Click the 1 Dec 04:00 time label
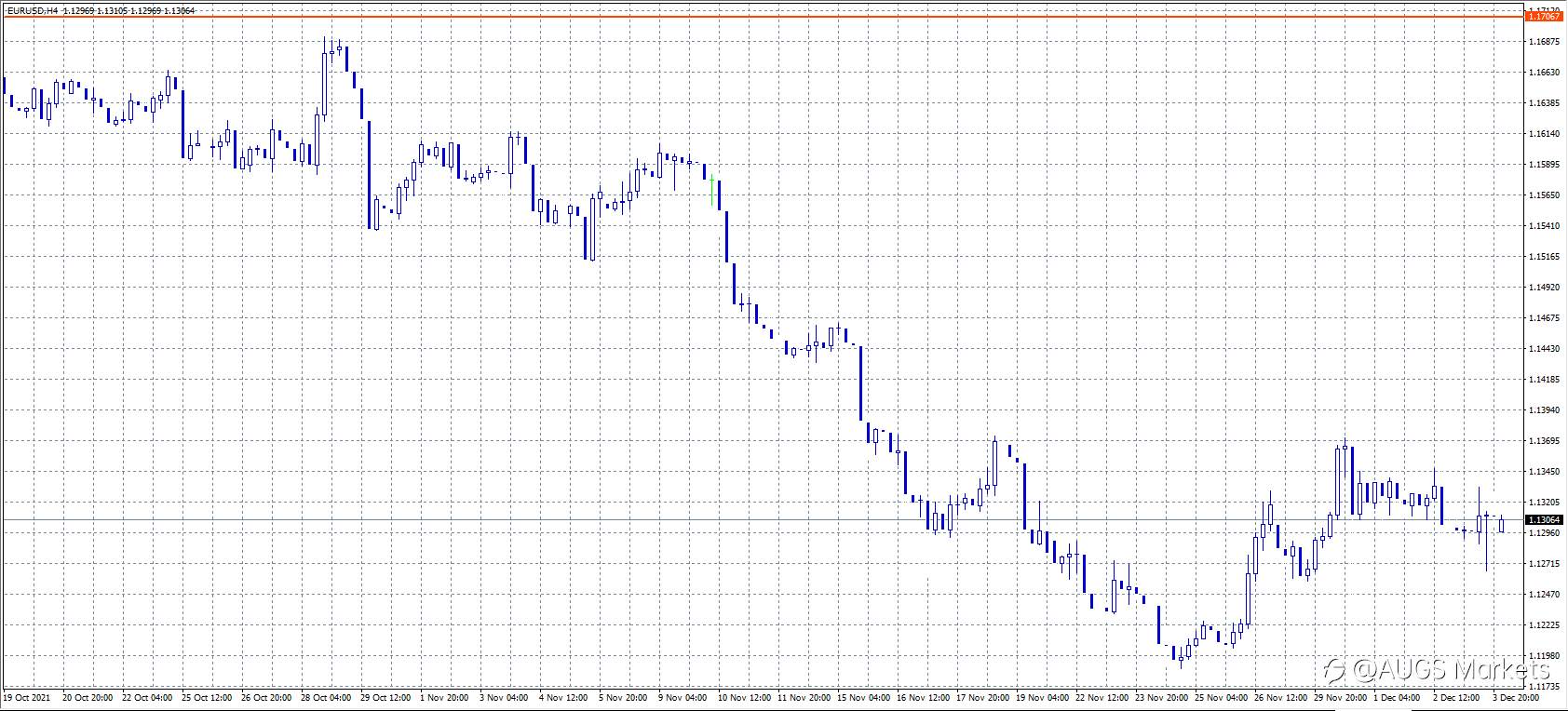Viewport: 1568px width, 711px height. click(x=1398, y=697)
